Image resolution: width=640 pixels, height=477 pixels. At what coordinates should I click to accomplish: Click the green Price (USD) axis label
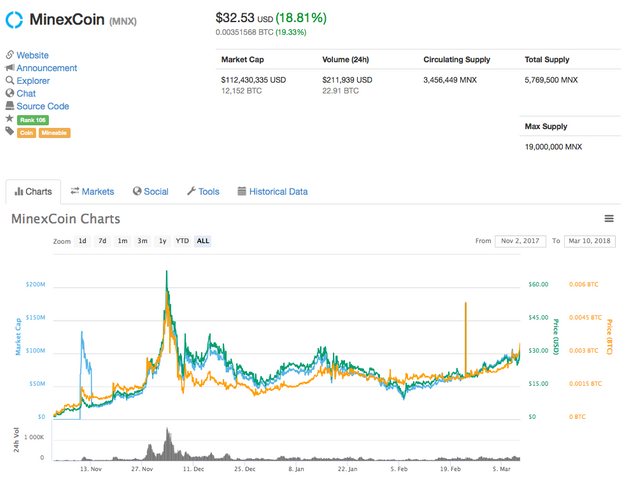pos(556,337)
